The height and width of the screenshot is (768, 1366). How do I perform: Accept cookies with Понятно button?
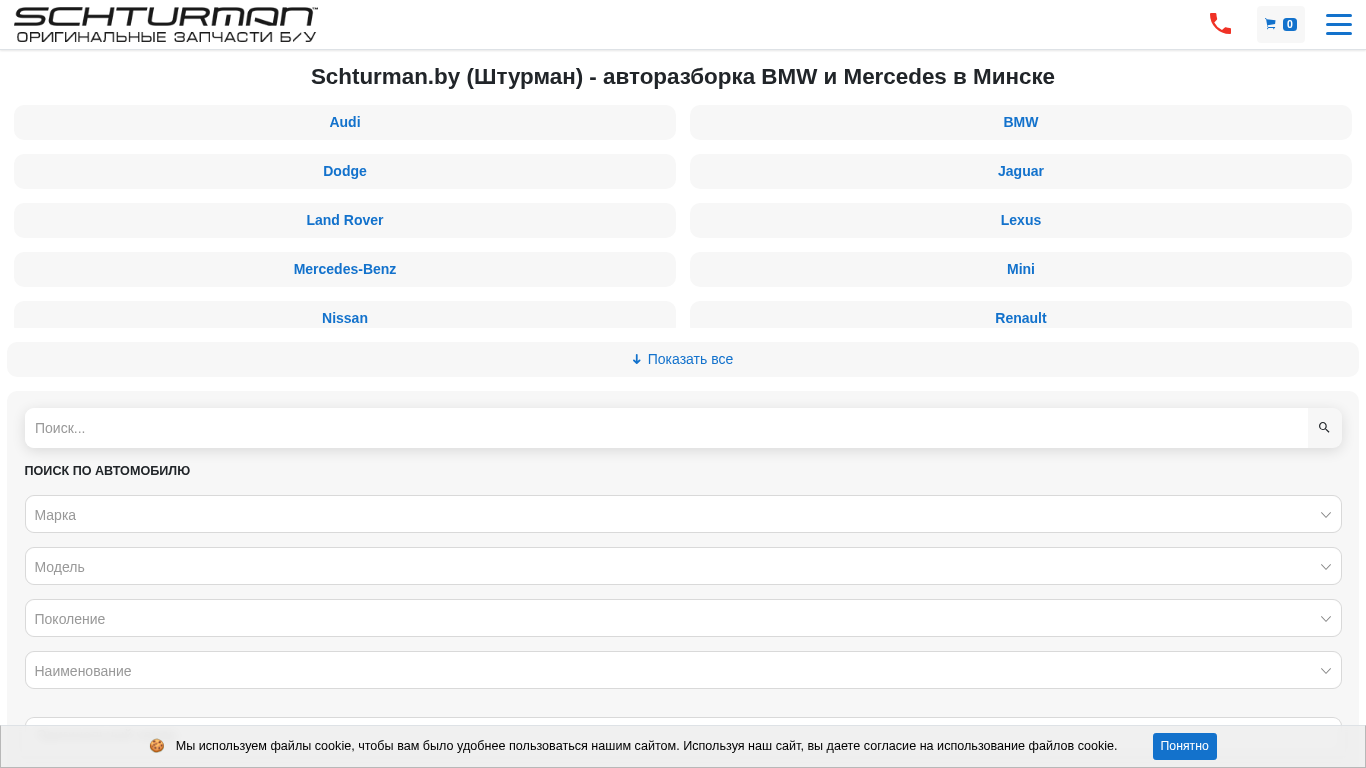click(1185, 746)
